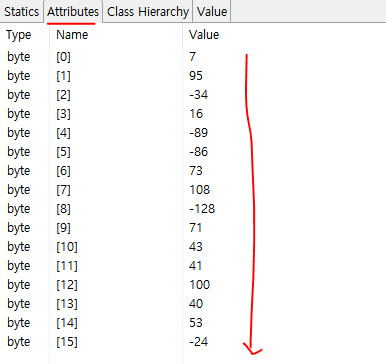Screen dimensions: 386x364
Task: Click the byte type in row [8]
Action: [19, 209]
